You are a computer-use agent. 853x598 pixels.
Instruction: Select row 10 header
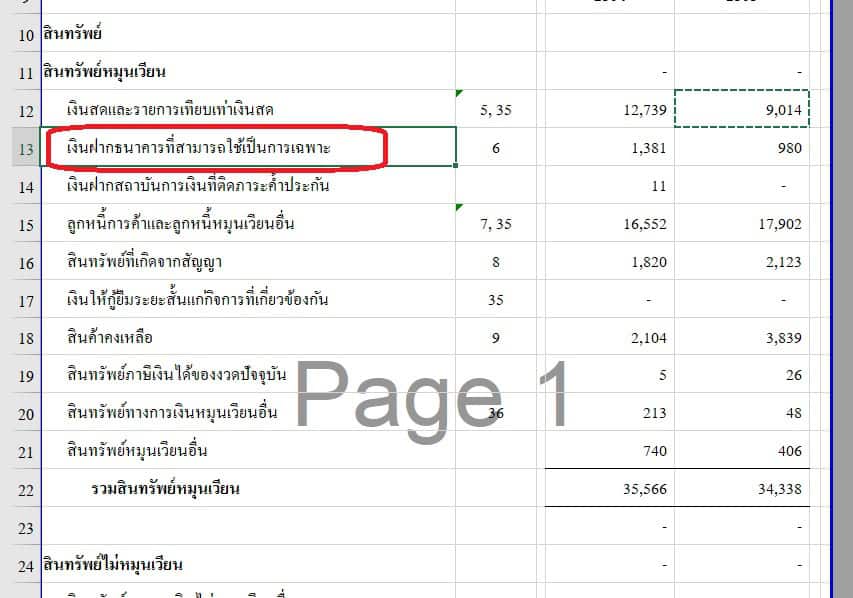(26, 35)
